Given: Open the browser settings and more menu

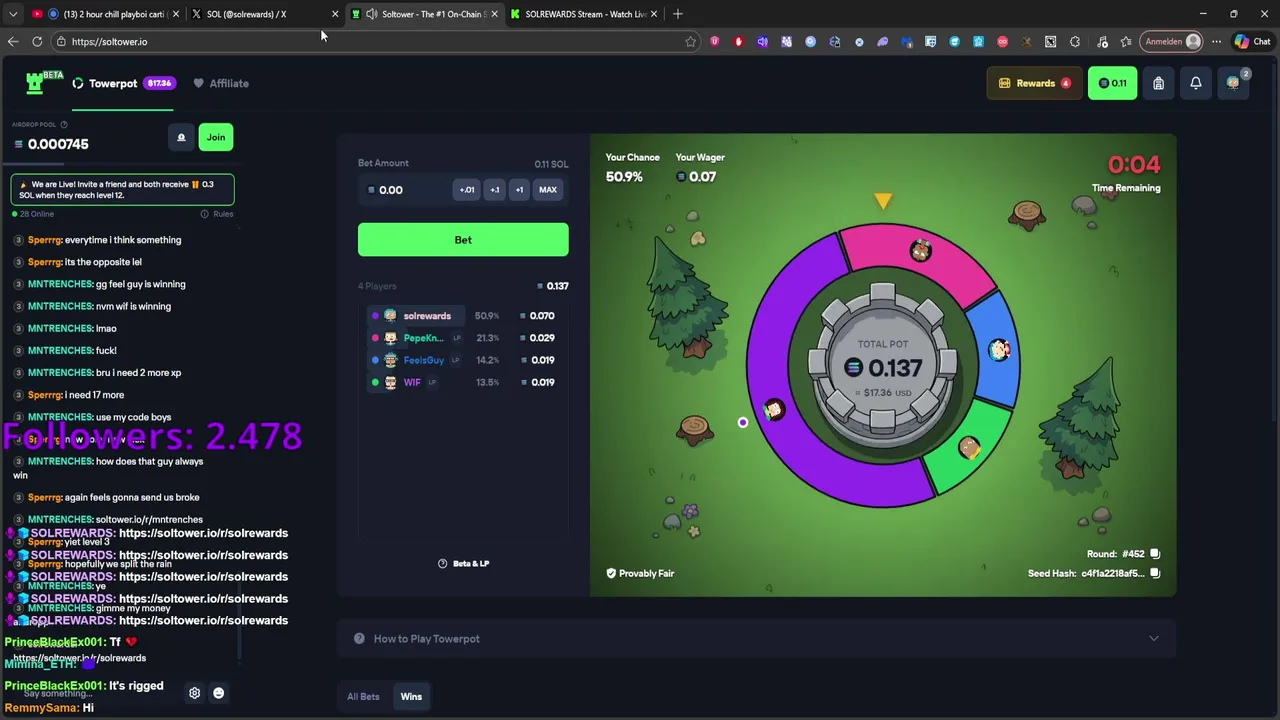Looking at the screenshot, I should 1216,41.
